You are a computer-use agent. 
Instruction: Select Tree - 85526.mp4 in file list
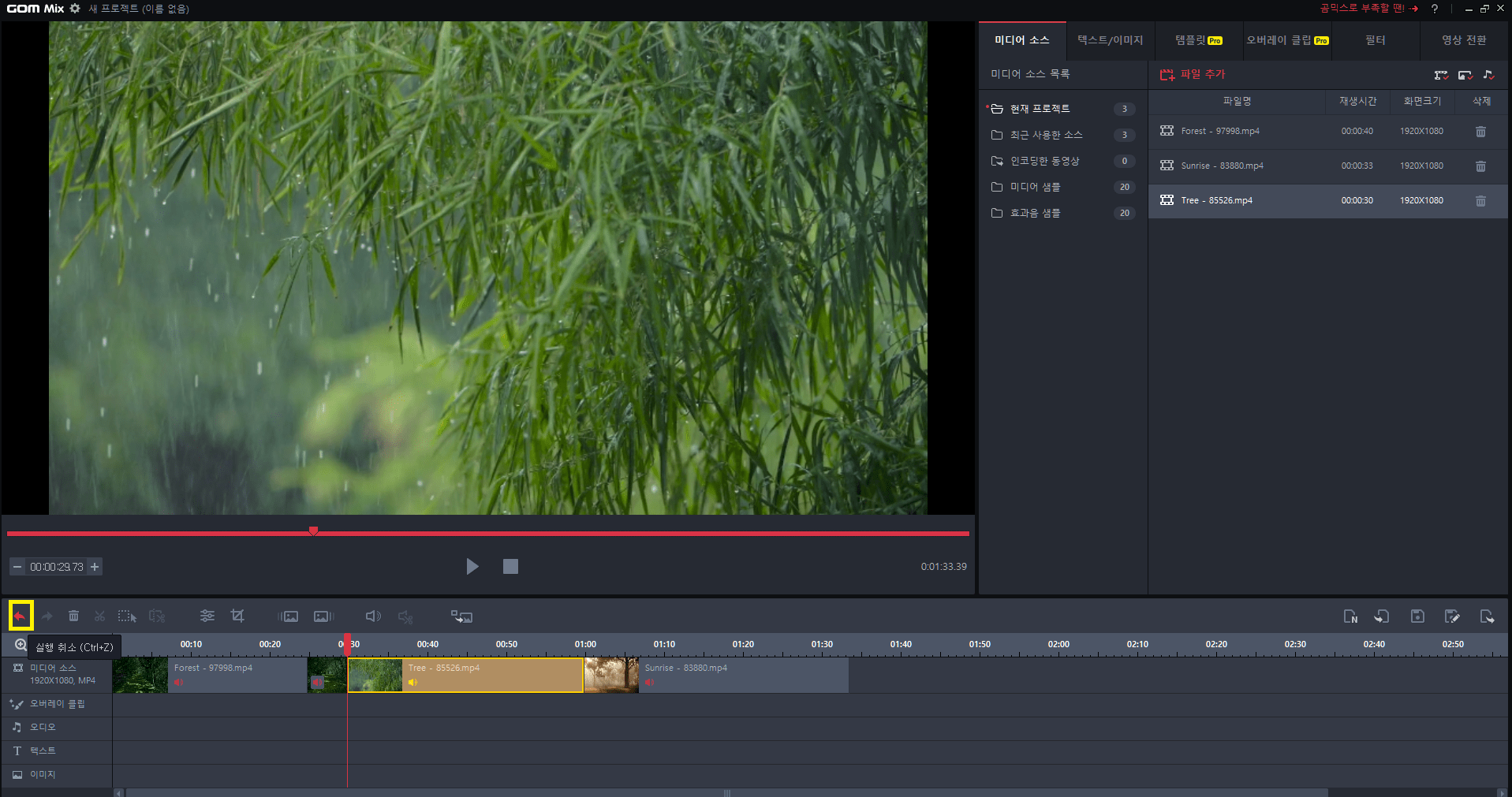click(1328, 201)
